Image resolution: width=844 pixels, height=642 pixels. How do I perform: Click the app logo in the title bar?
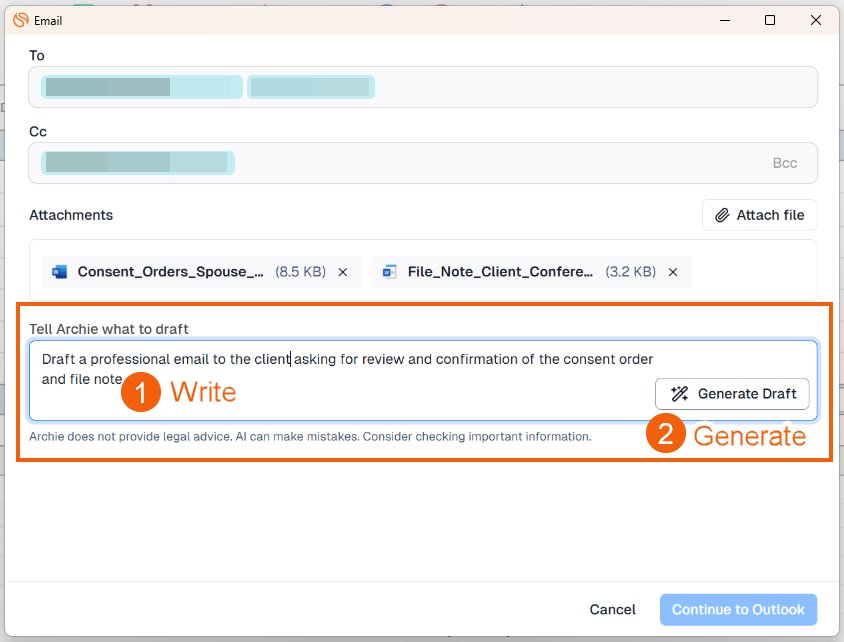21,20
